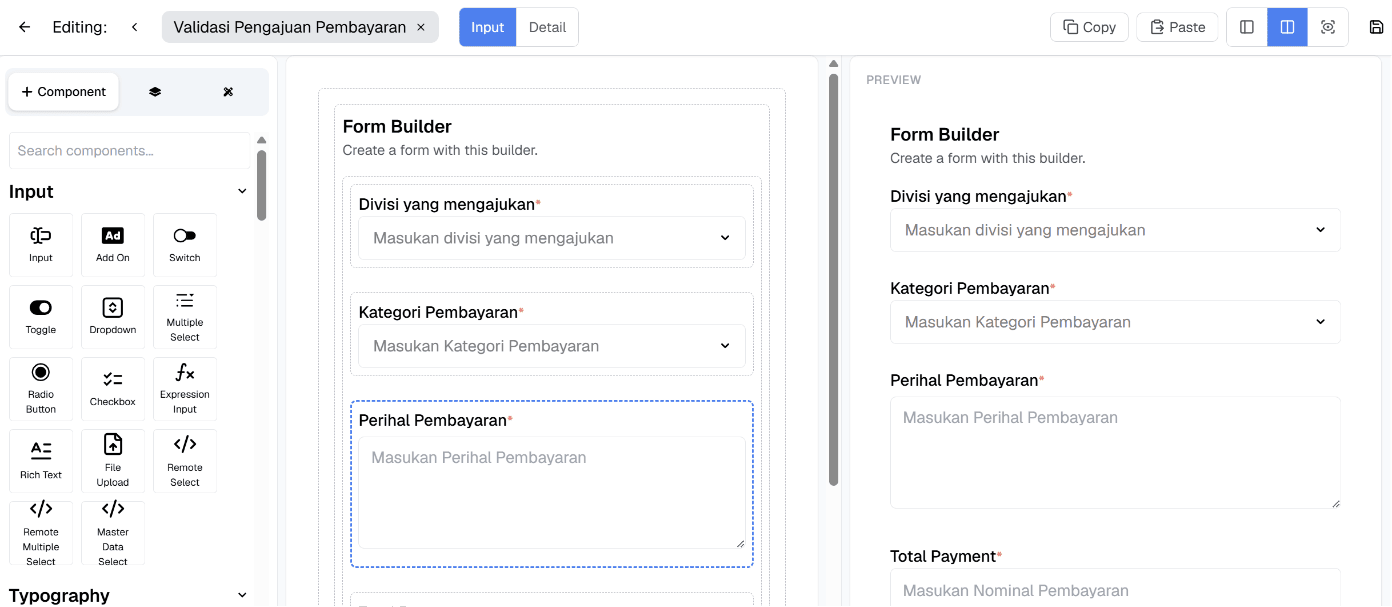
Task: Add a Dropdown component
Action: [x=113, y=317]
